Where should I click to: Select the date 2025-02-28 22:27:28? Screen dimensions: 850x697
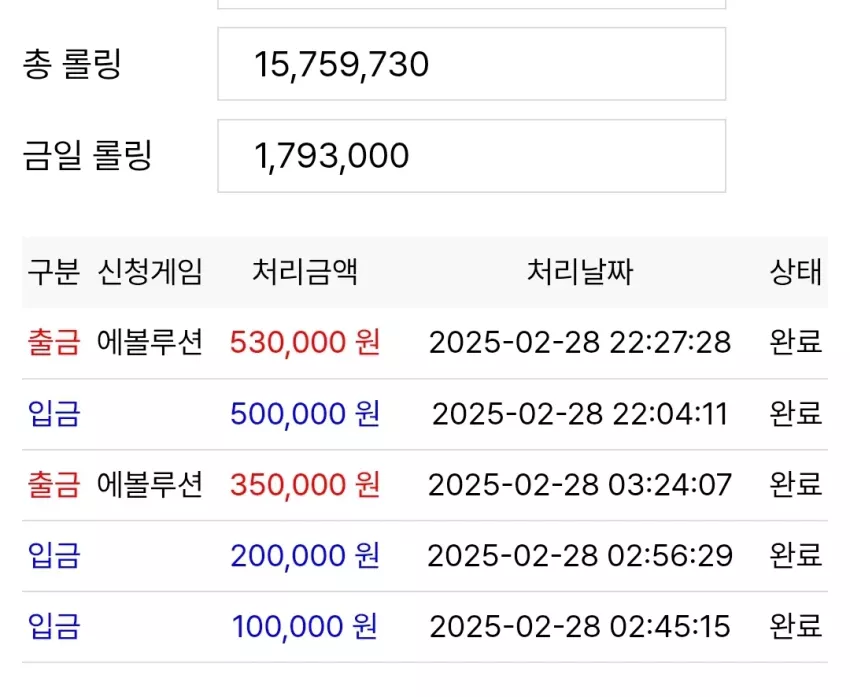click(580, 343)
